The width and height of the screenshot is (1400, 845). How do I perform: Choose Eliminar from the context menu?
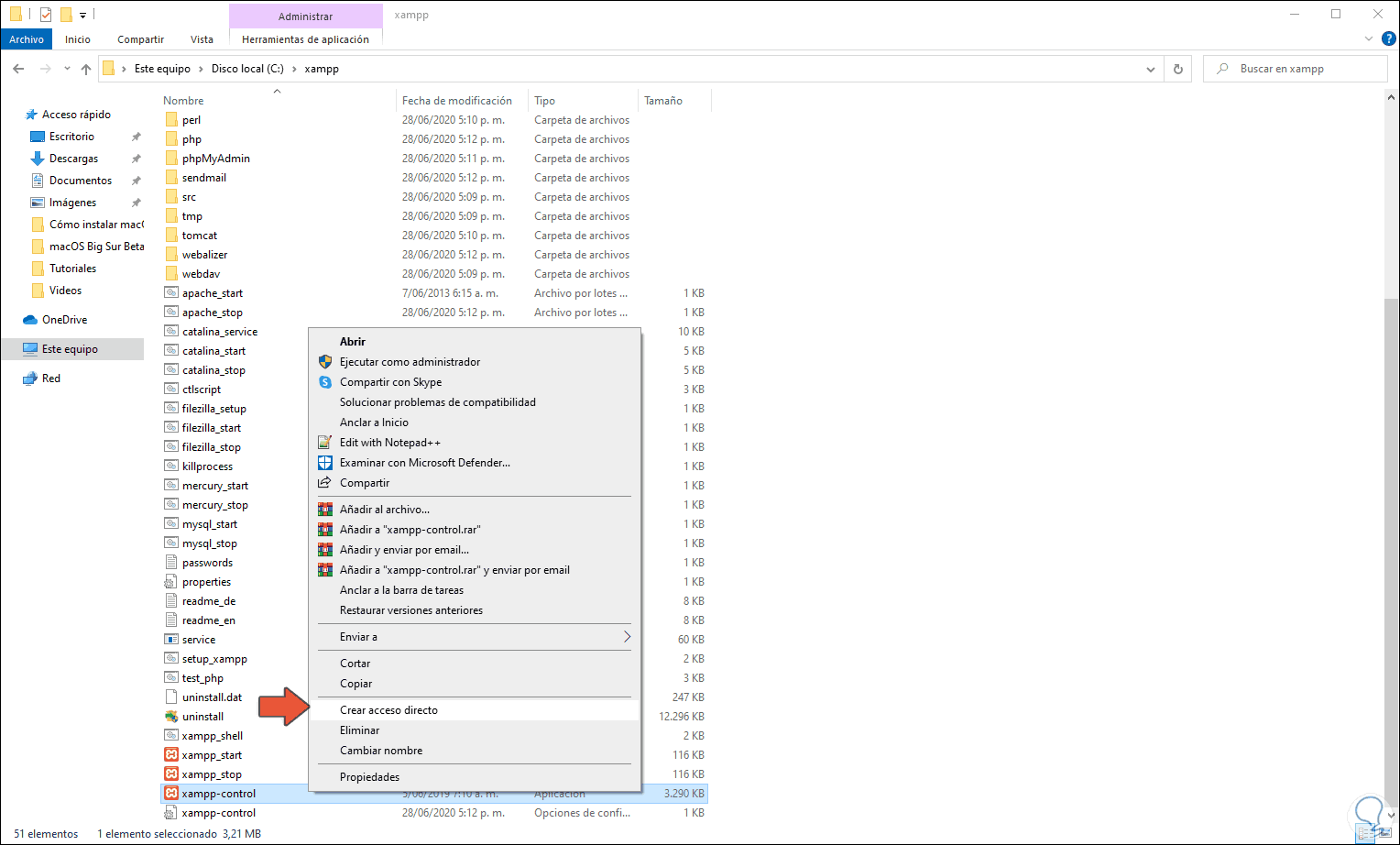tap(475, 730)
